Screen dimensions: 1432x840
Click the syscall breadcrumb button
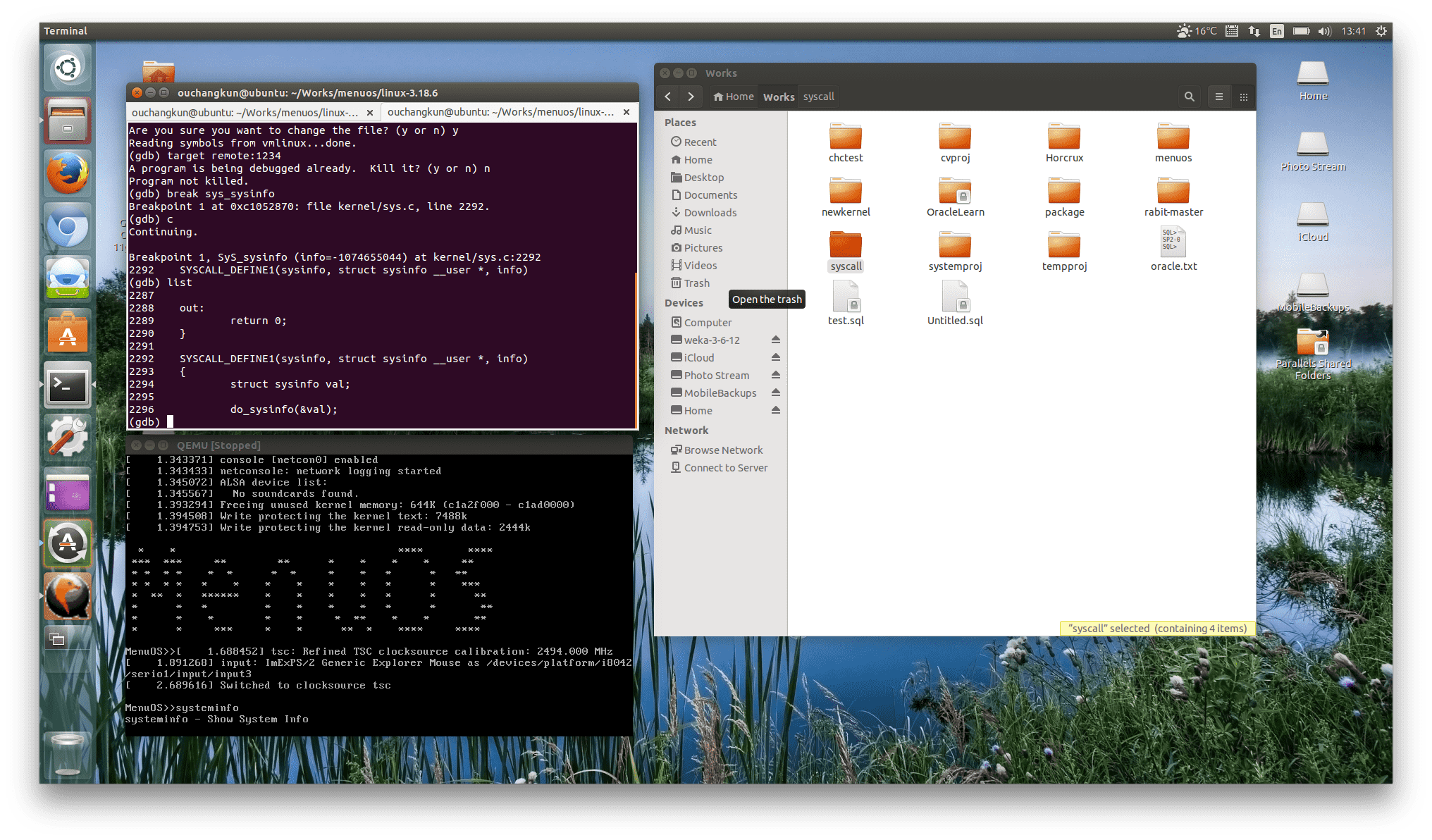pyautogui.click(x=818, y=97)
